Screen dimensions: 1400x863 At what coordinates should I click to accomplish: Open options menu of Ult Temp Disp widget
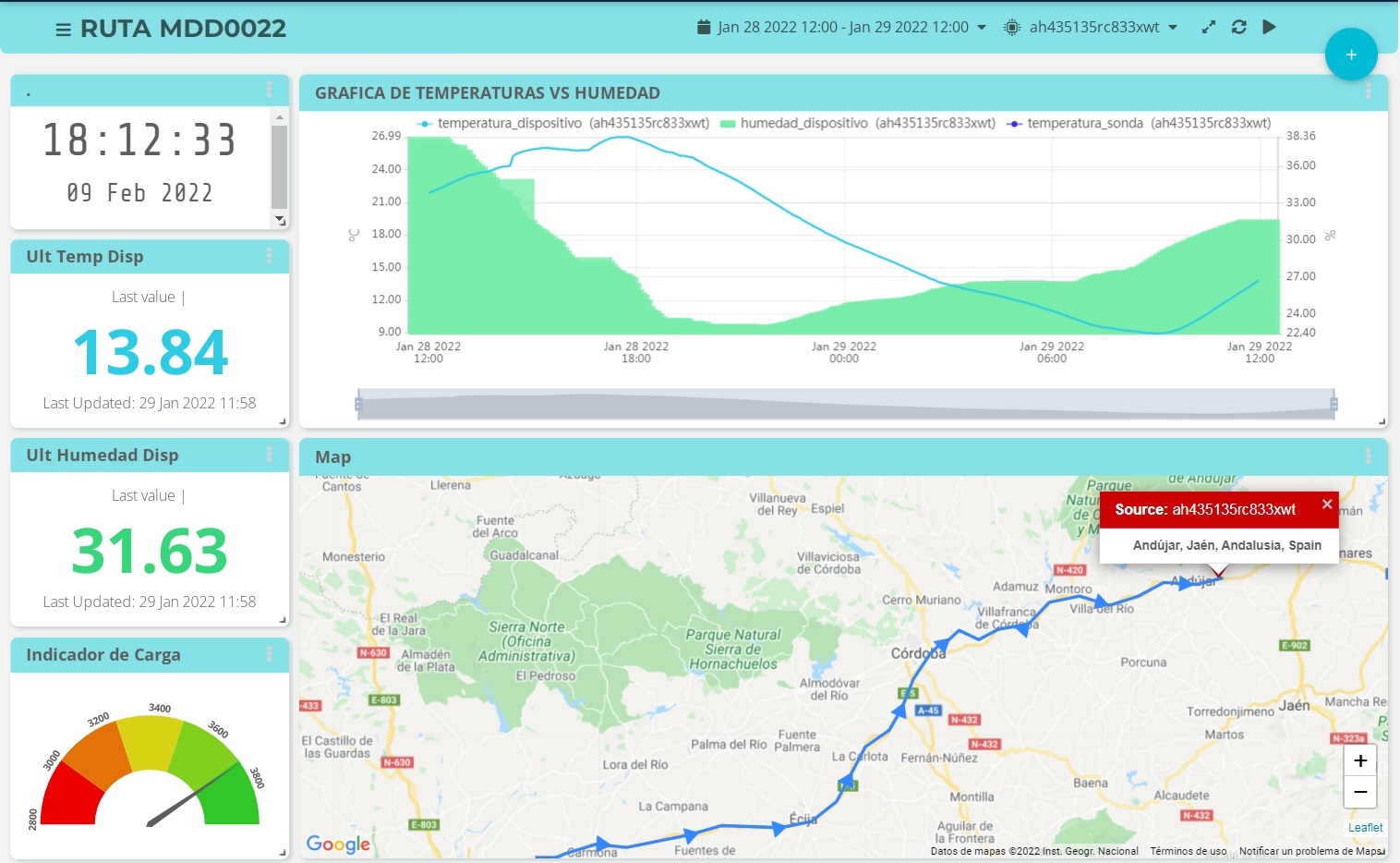(x=269, y=256)
